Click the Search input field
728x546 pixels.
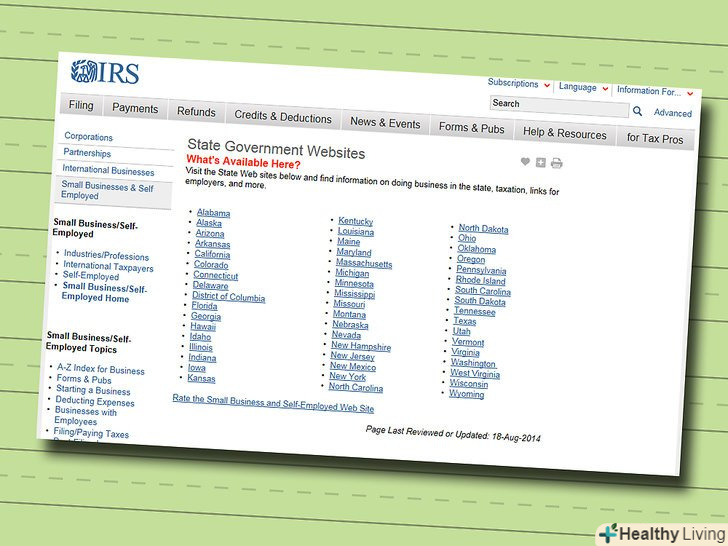559,106
